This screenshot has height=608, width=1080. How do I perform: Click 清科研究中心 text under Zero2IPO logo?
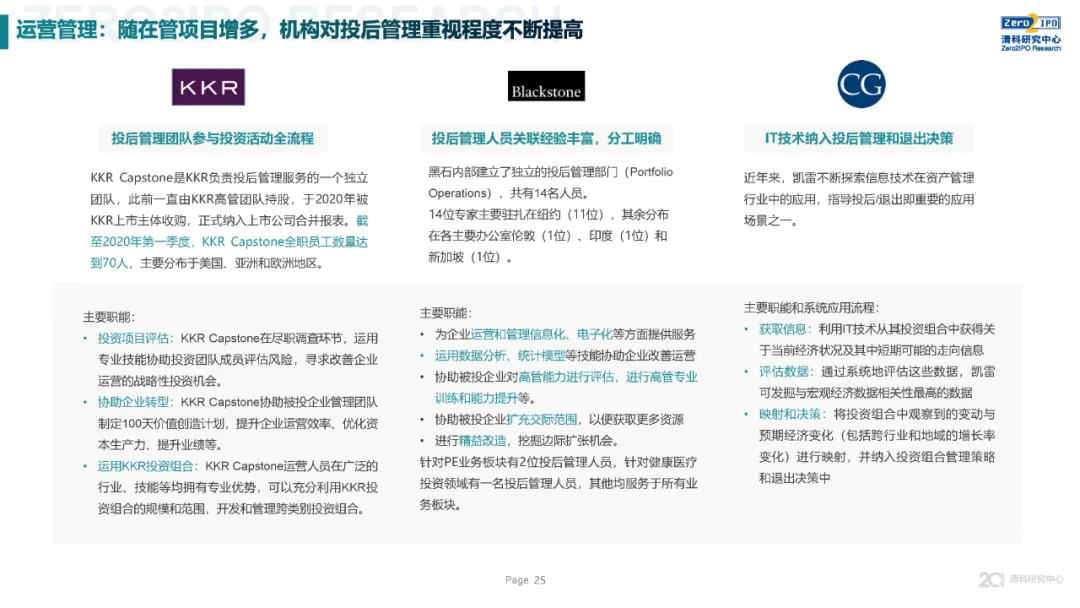pyautogui.click(x=1030, y=40)
